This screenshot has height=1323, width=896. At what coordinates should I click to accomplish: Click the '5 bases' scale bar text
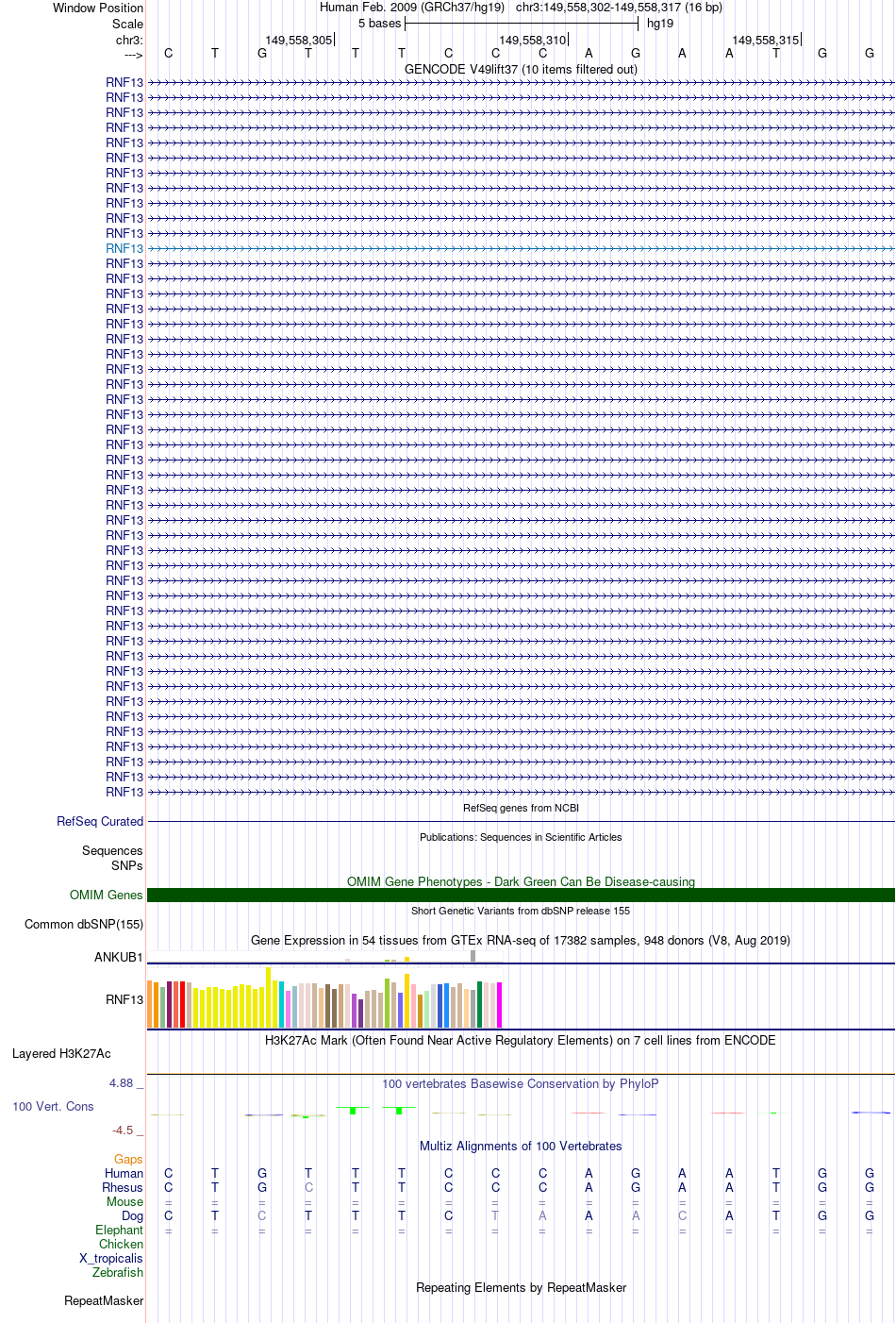coord(379,23)
